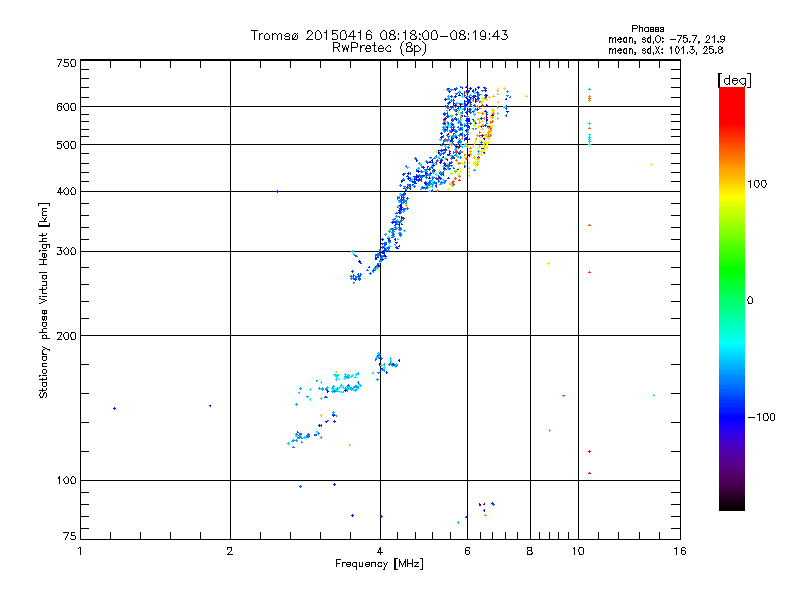Click the colorbar tick label '-100'

tap(762, 417)
